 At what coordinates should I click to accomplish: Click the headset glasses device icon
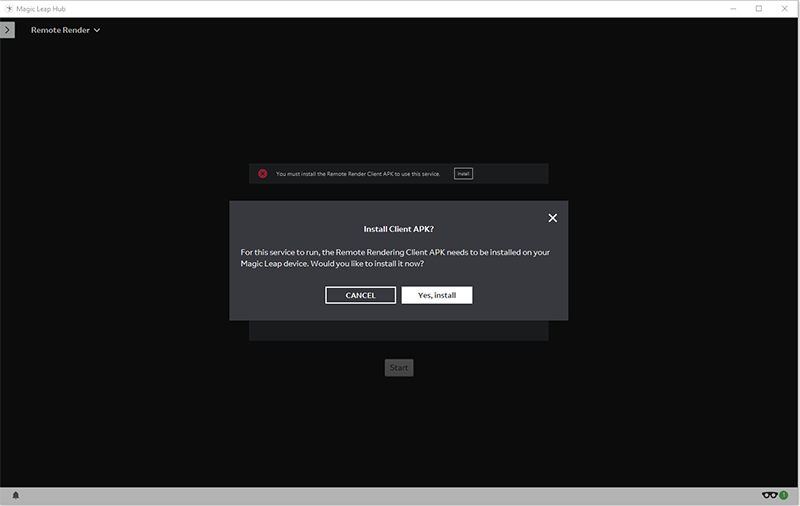pyautogui.click(x=769, y=495)
